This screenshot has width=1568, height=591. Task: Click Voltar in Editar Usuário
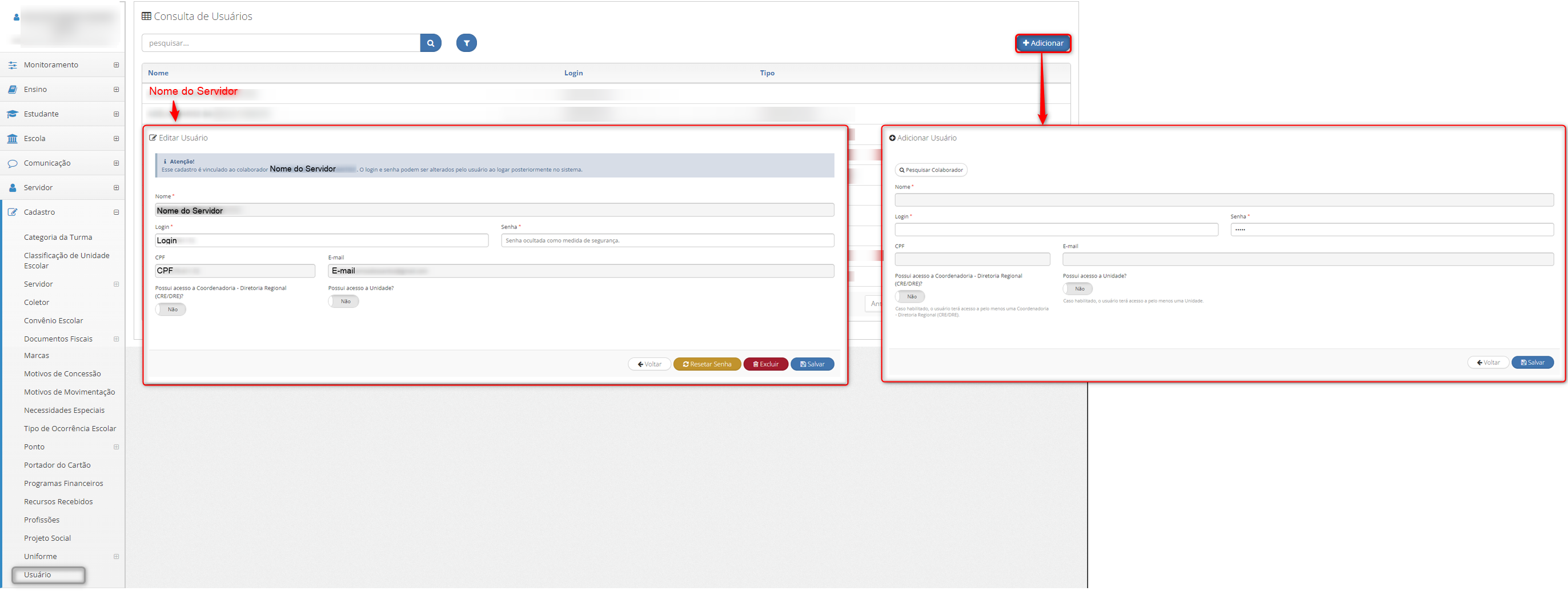pyautogui.click(x=649, y=364)
